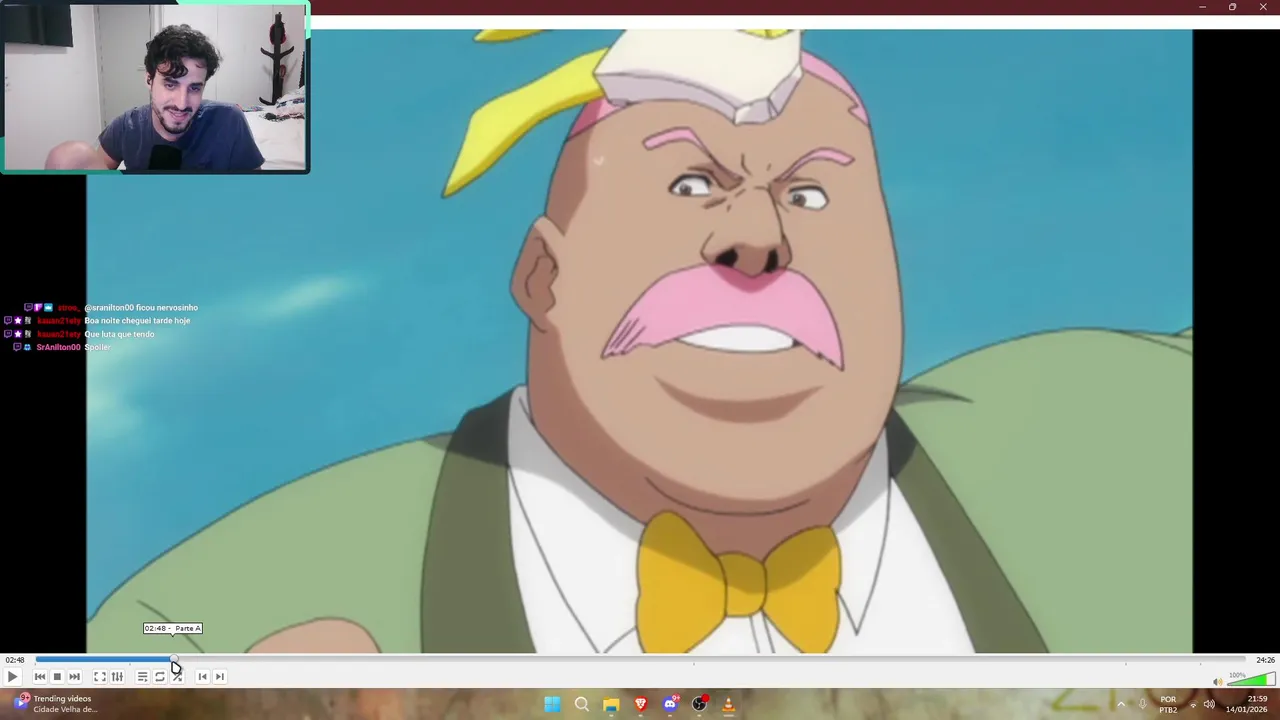1280x720 pixels.
Task: Click the username SrAnilton00 in chat
Action: click(58, 347)
